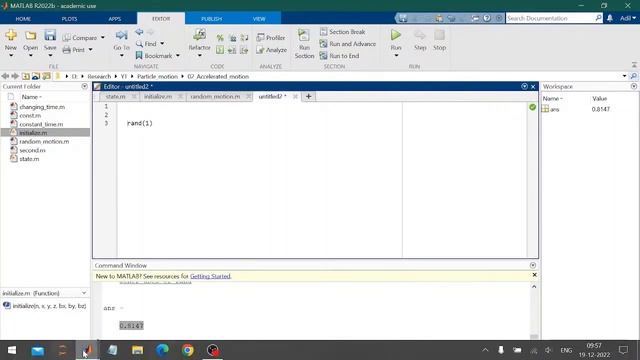Open the state.m editor tab
The image size is (640, 360).
tap(116, 97)
